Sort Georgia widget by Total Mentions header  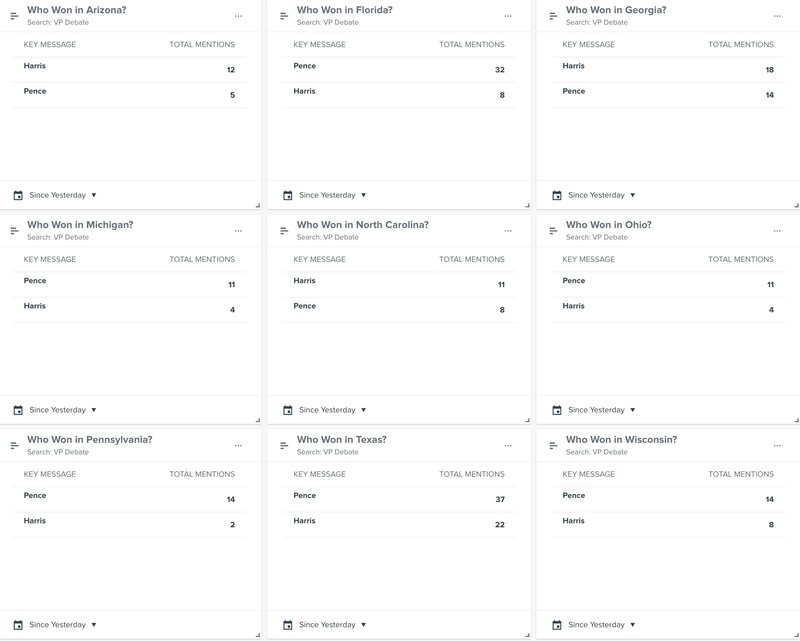pos(741,45)
